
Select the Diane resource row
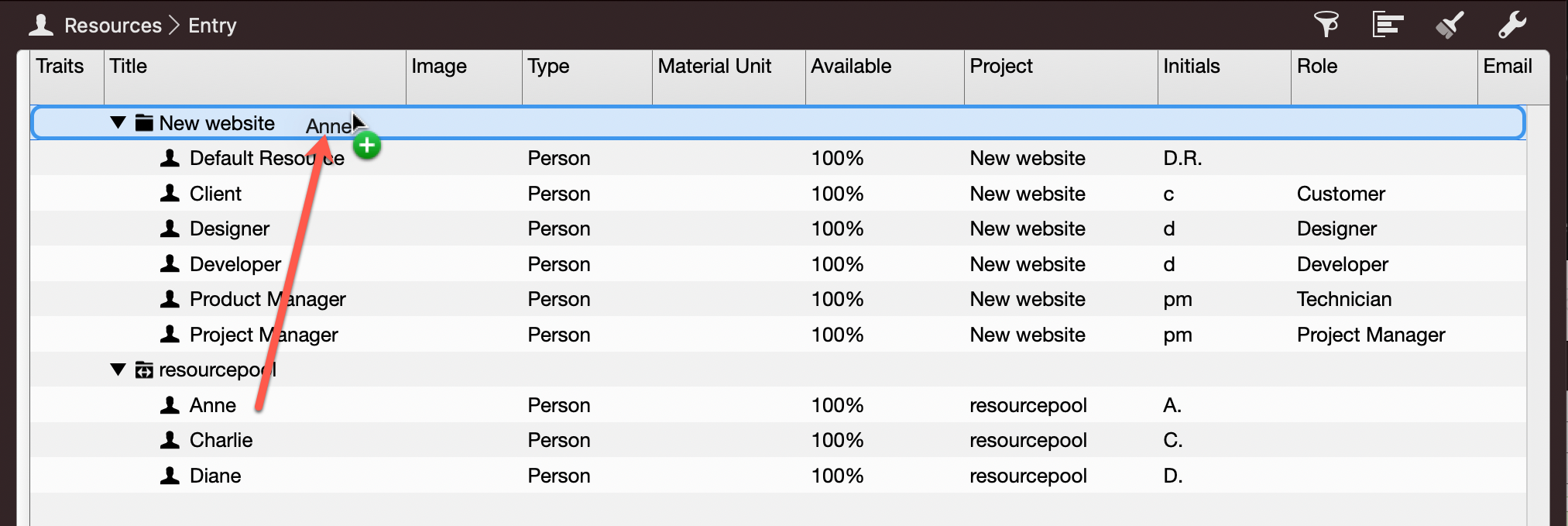click(215, 476)
